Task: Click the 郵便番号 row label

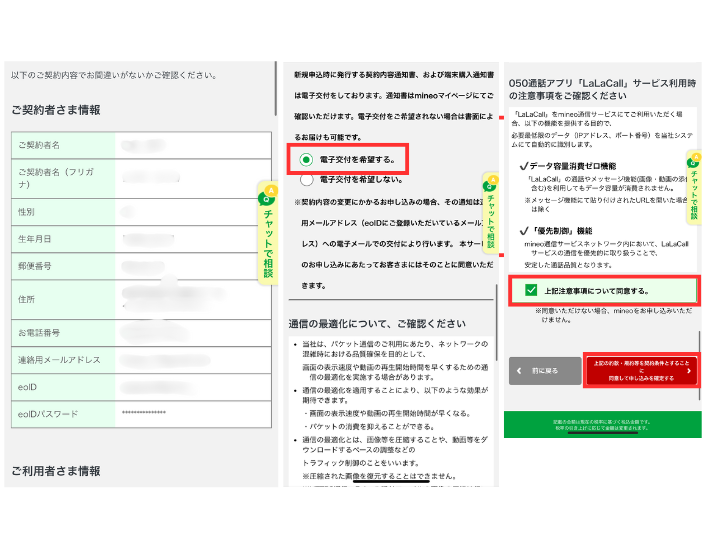Action: (x=34, y=266)
